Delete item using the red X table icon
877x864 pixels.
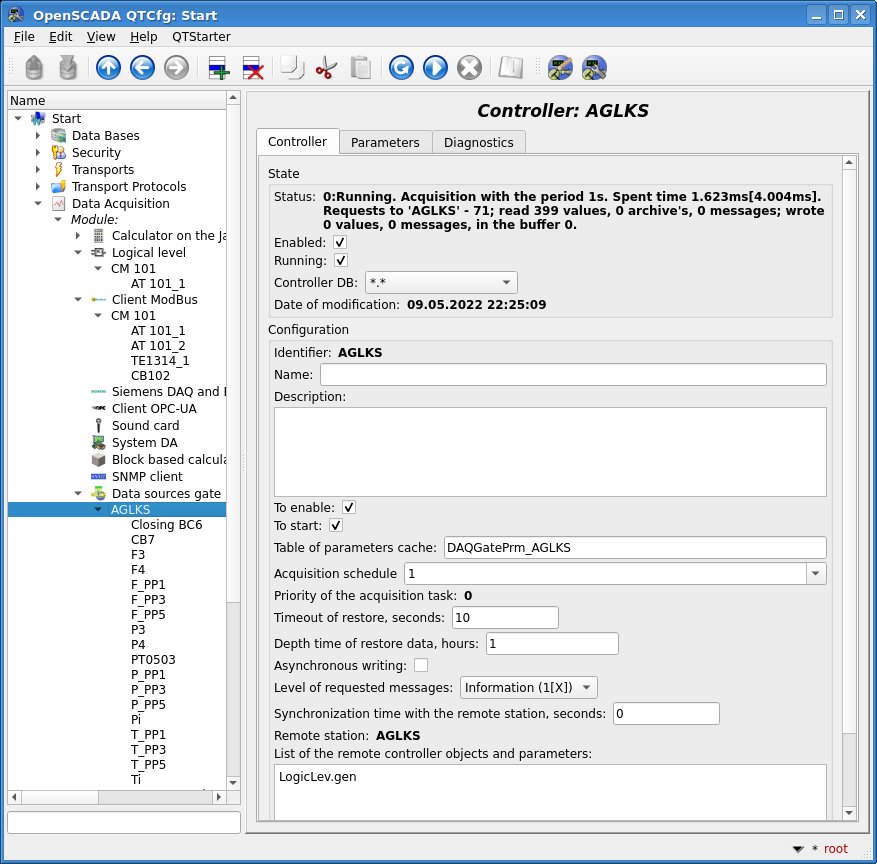click(x=253, y=68)
